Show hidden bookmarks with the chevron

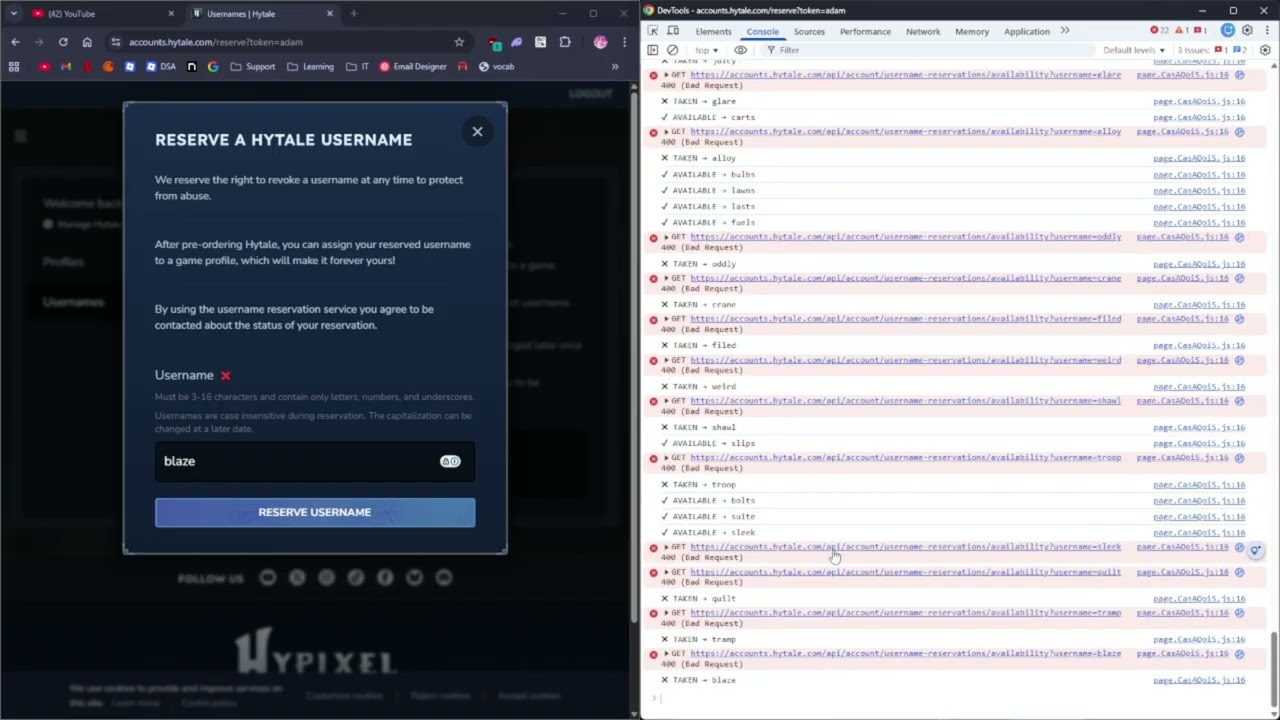pyautogui.click(x=615, y=67)
